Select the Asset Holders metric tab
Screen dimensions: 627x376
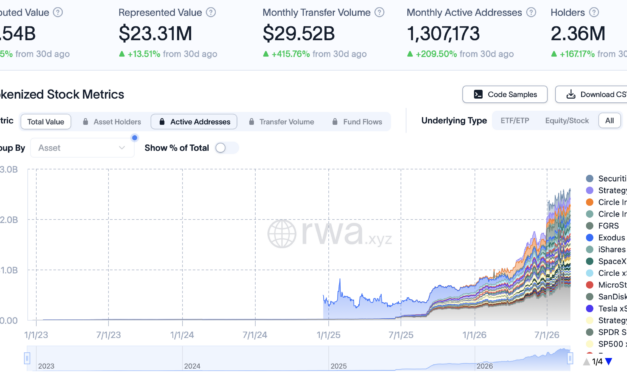(112, 122)
